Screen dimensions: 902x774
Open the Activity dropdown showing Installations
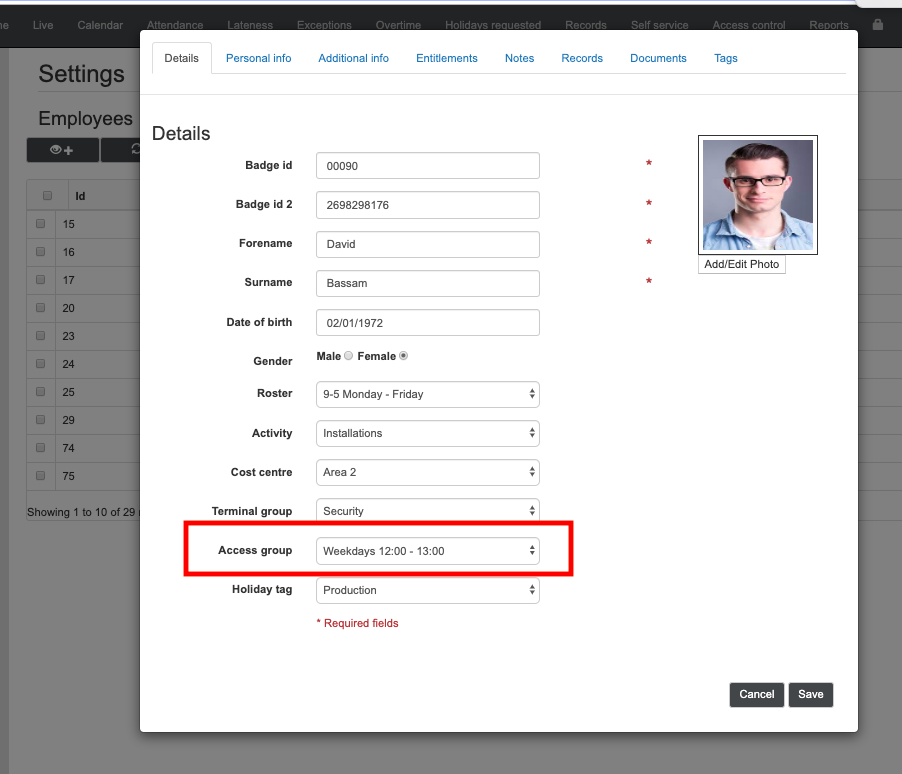pos(427,433)
